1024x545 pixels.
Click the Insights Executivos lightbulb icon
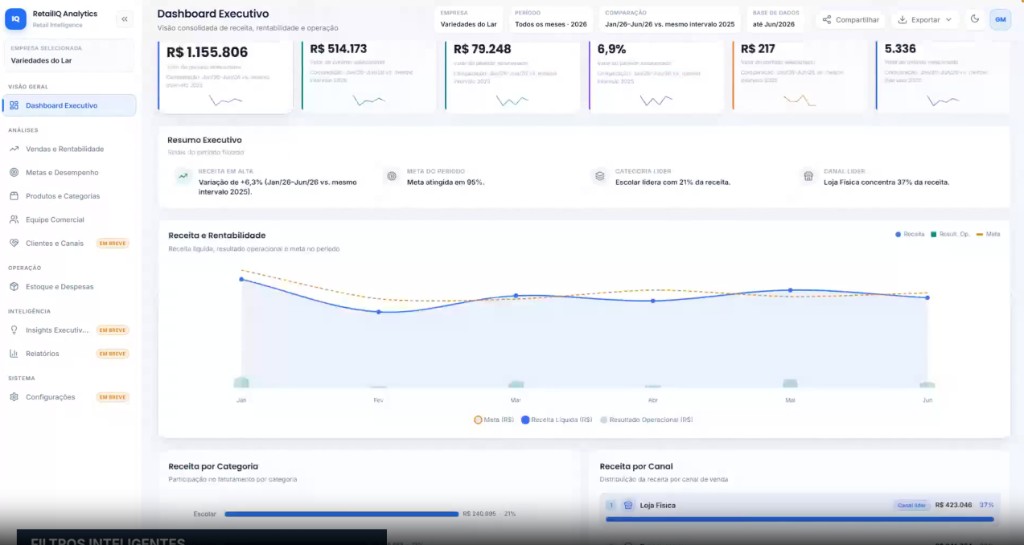(14, 330)
